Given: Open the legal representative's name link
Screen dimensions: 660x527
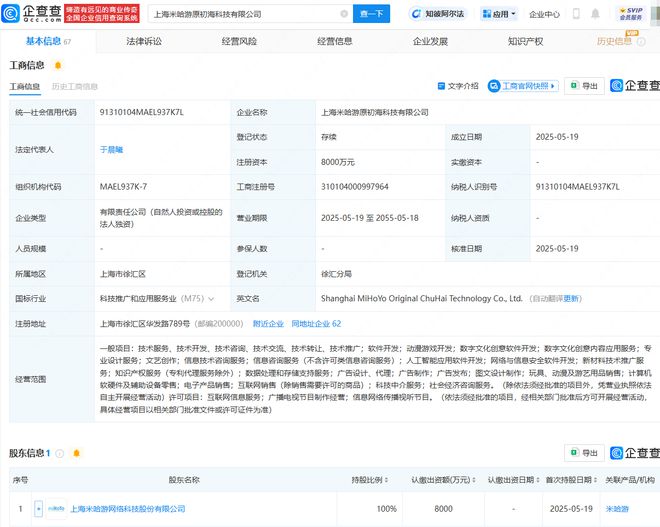Looking at the screenshot, I should tap(112, 149).
